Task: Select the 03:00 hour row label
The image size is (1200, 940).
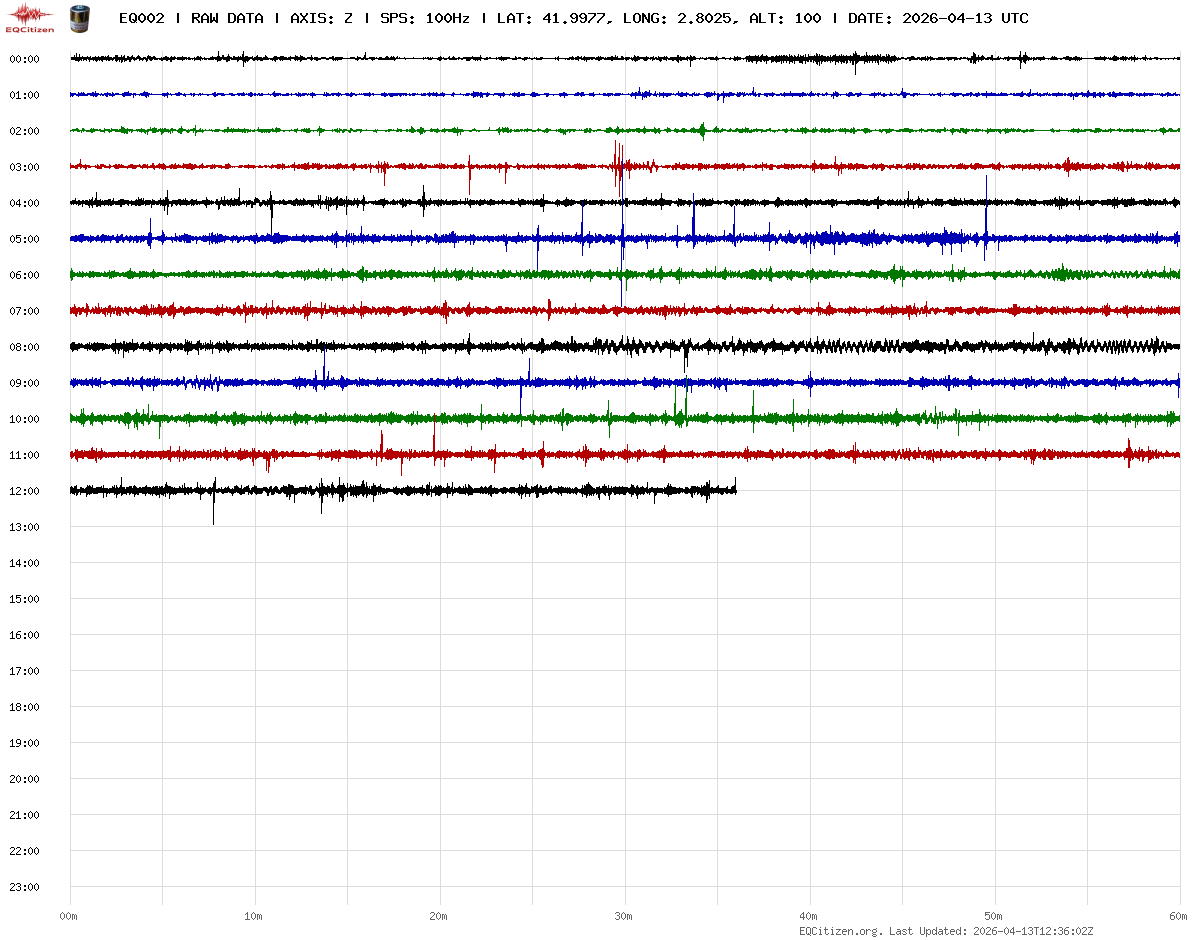Action: 24,167
